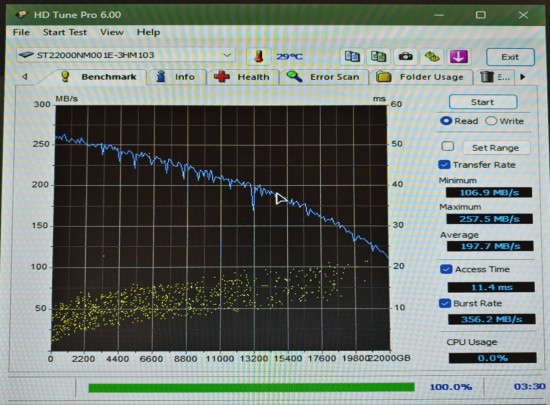This screenshot has height=405, width=550.
Task: Click the 100.0% progress text
Action: 451,387
